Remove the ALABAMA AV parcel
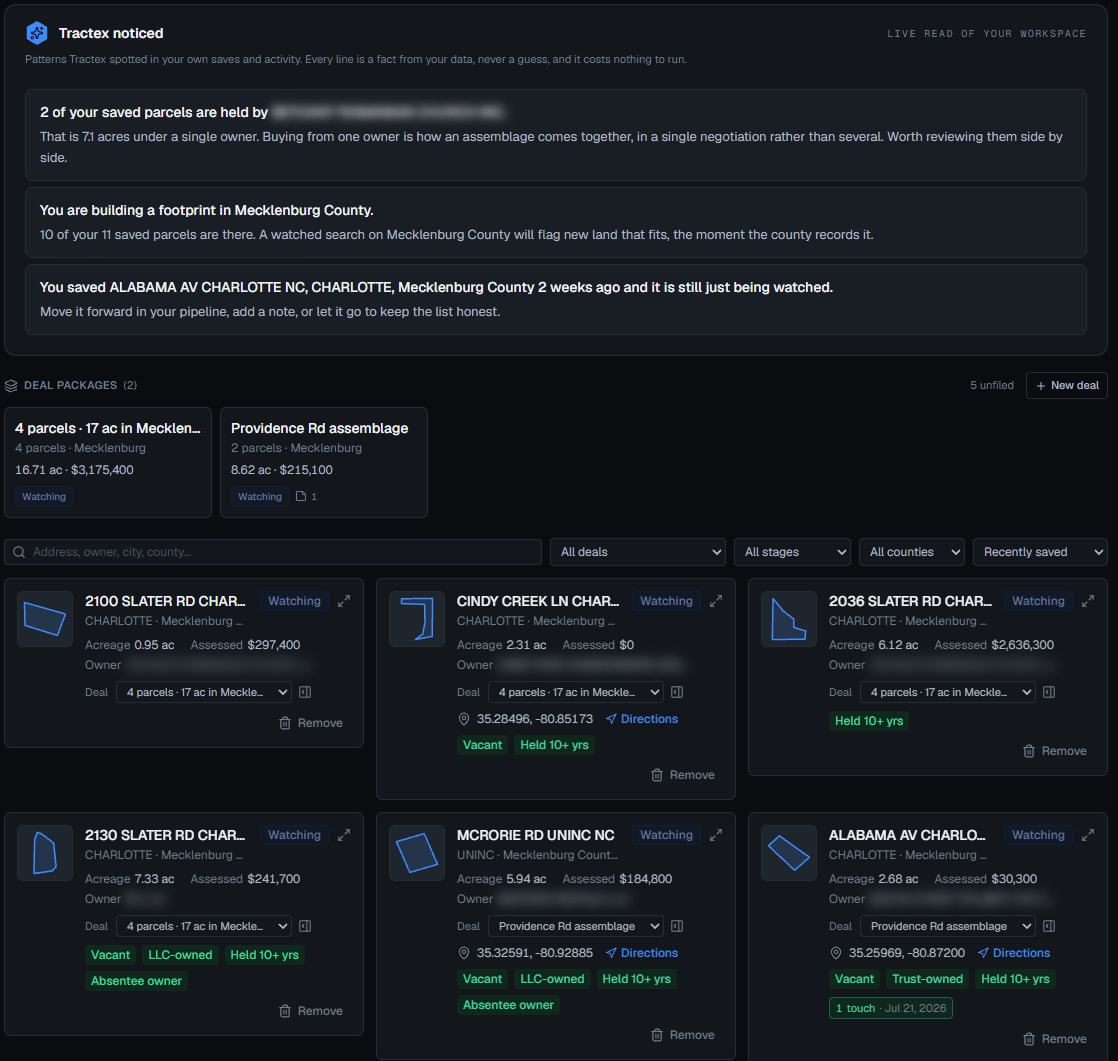Screen dimensions: 1118x1061 click(1055, 1039)
